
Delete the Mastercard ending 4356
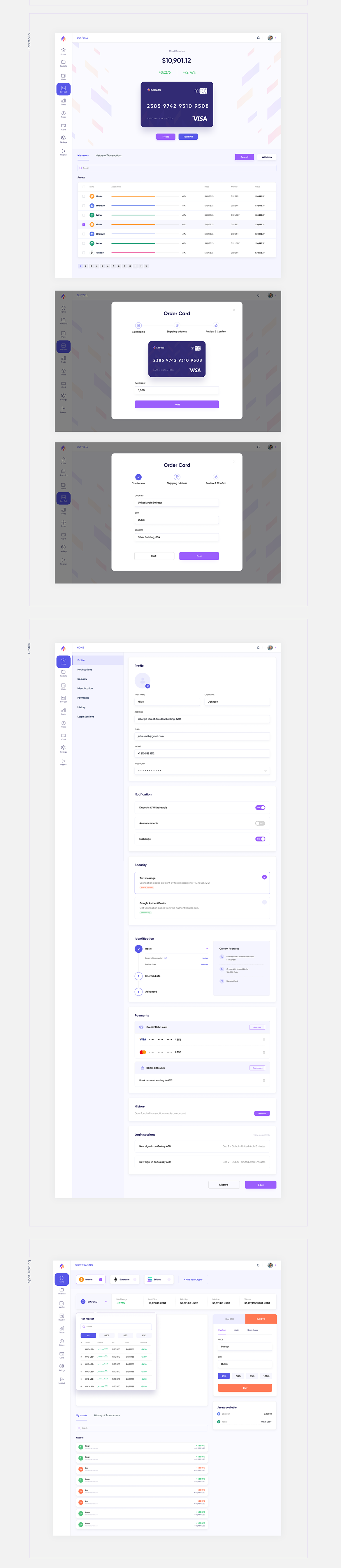(x=263, y=1052)
